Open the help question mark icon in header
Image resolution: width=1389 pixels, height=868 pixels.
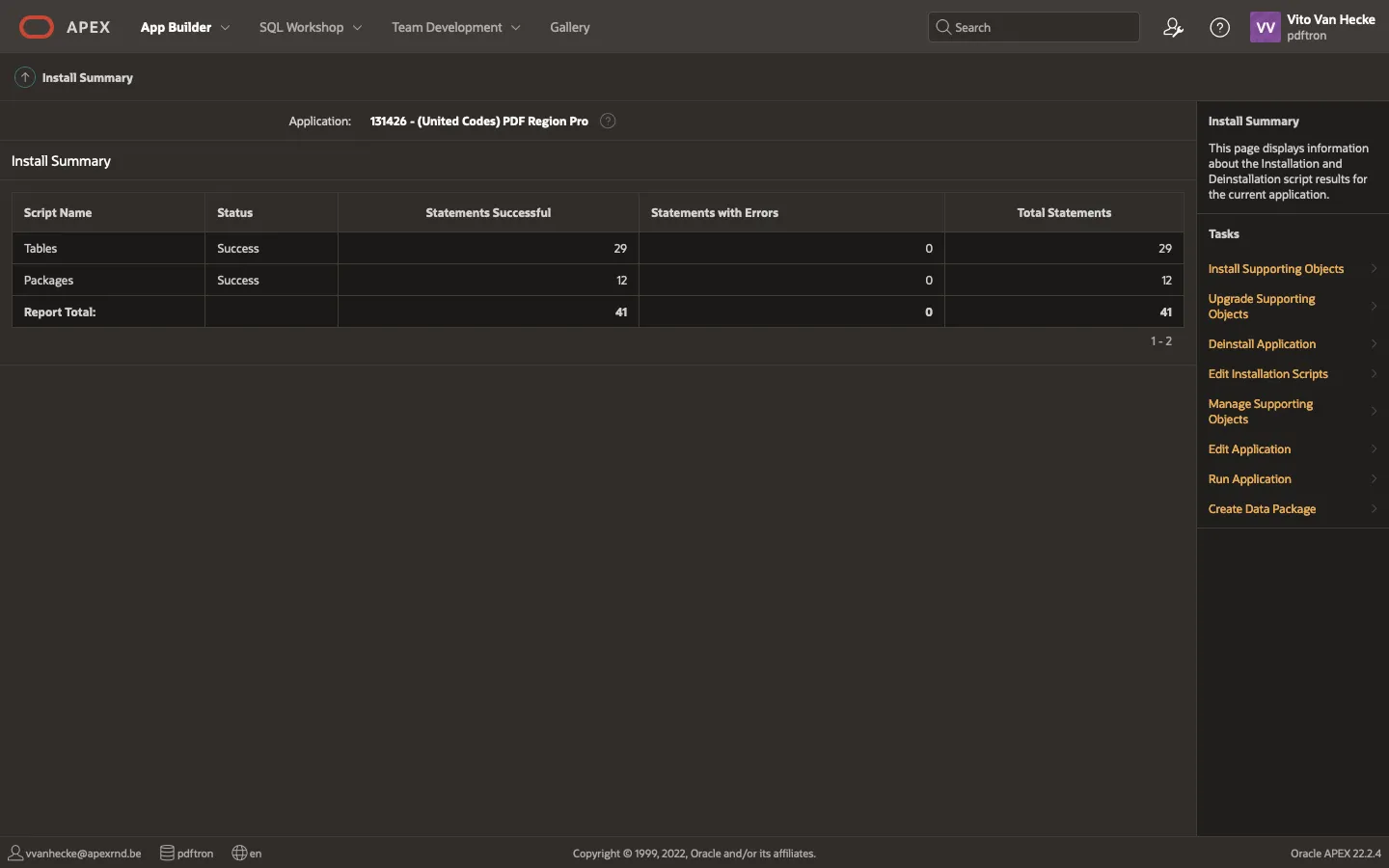(x=1219, y=27)
